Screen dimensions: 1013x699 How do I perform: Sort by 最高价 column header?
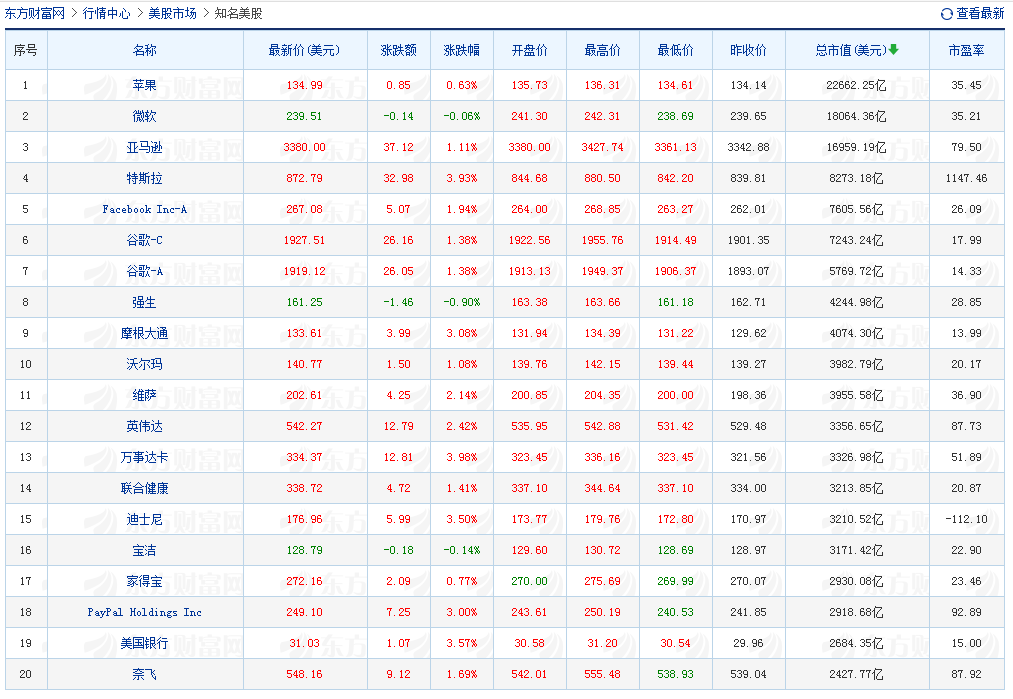(x=603, y=50)
